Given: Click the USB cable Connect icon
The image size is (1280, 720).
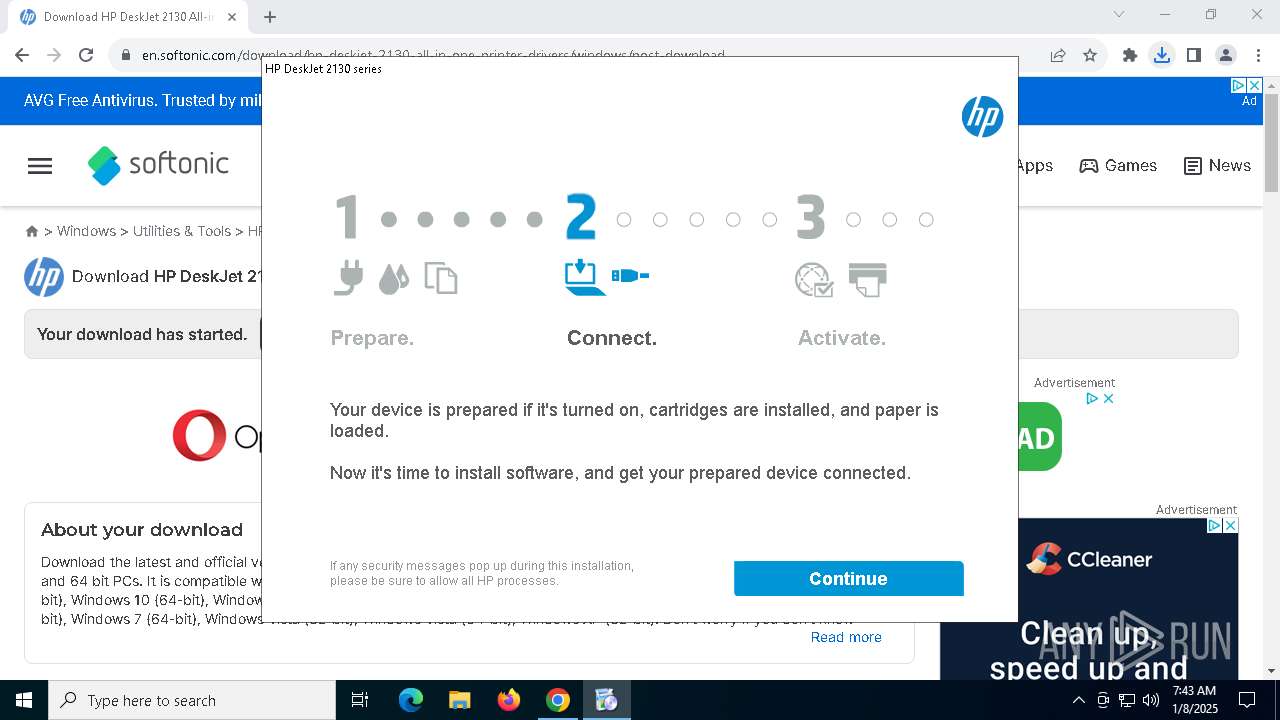Looking at the screenshot, I should [x=630, y=275].
